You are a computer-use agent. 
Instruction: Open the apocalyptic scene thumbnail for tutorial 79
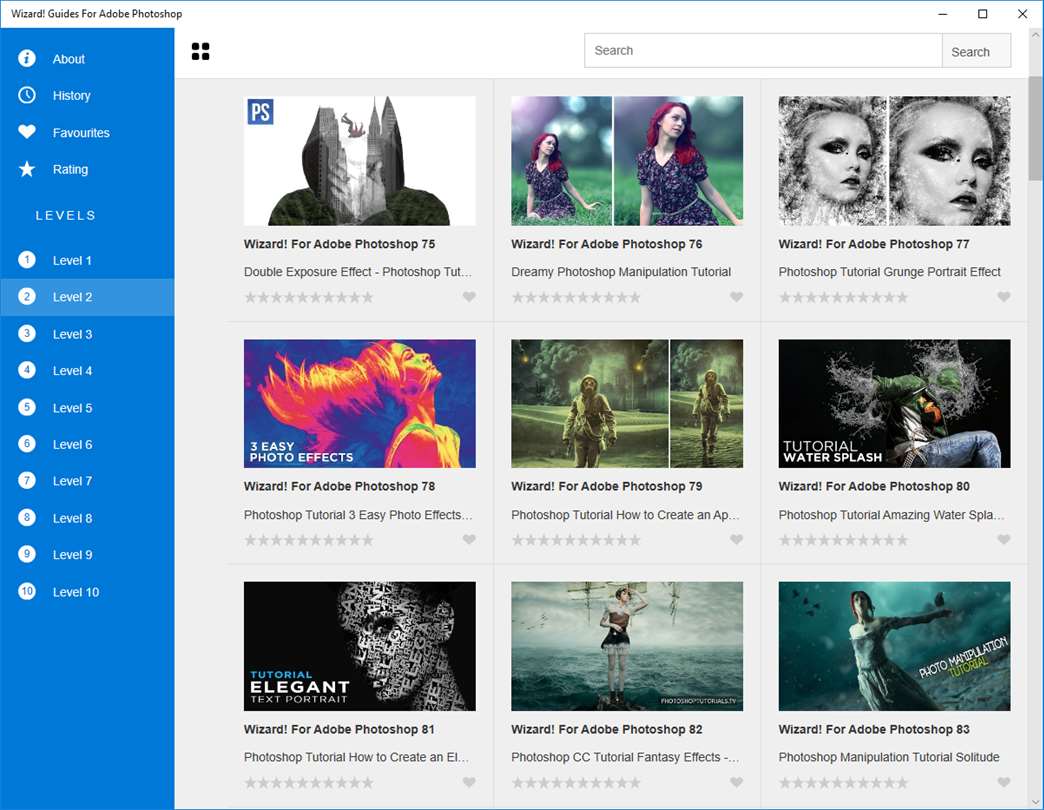pyautogui.click(x=627, y=403)
